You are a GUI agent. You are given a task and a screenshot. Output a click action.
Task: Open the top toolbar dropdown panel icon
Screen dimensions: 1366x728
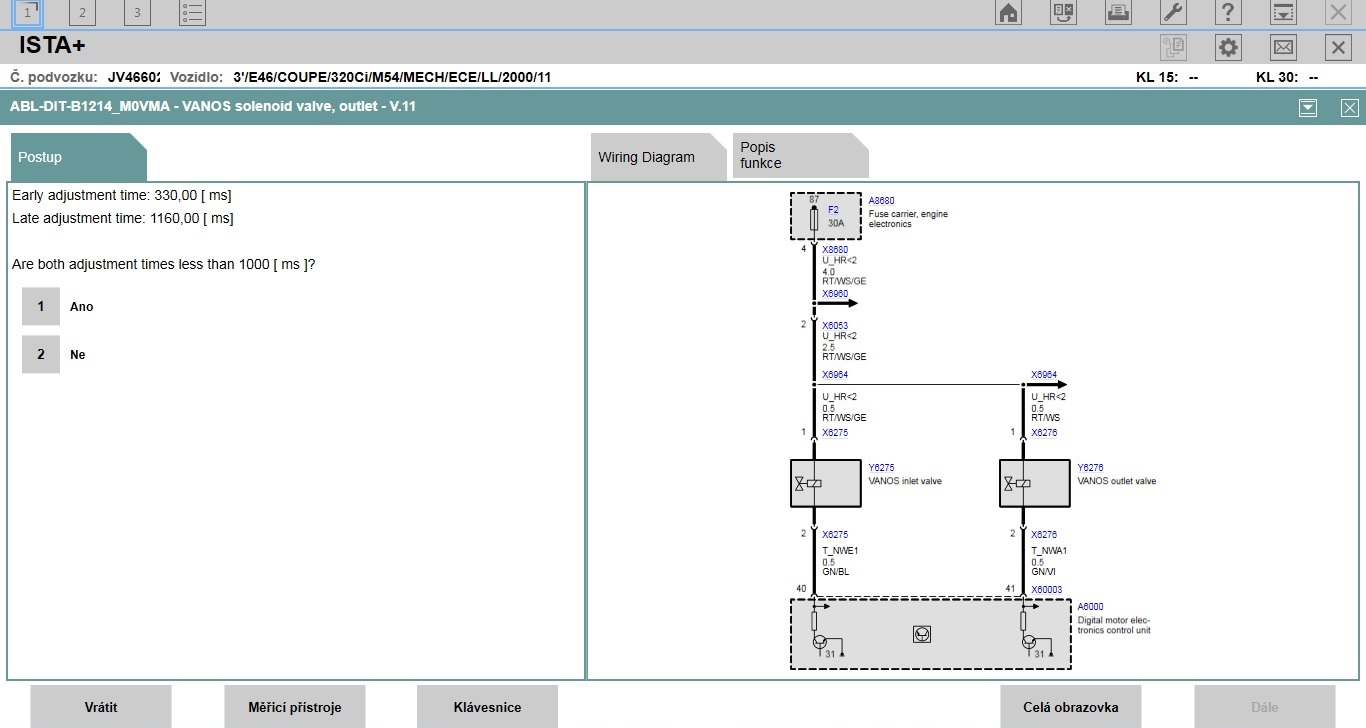tap(1282, 13)
